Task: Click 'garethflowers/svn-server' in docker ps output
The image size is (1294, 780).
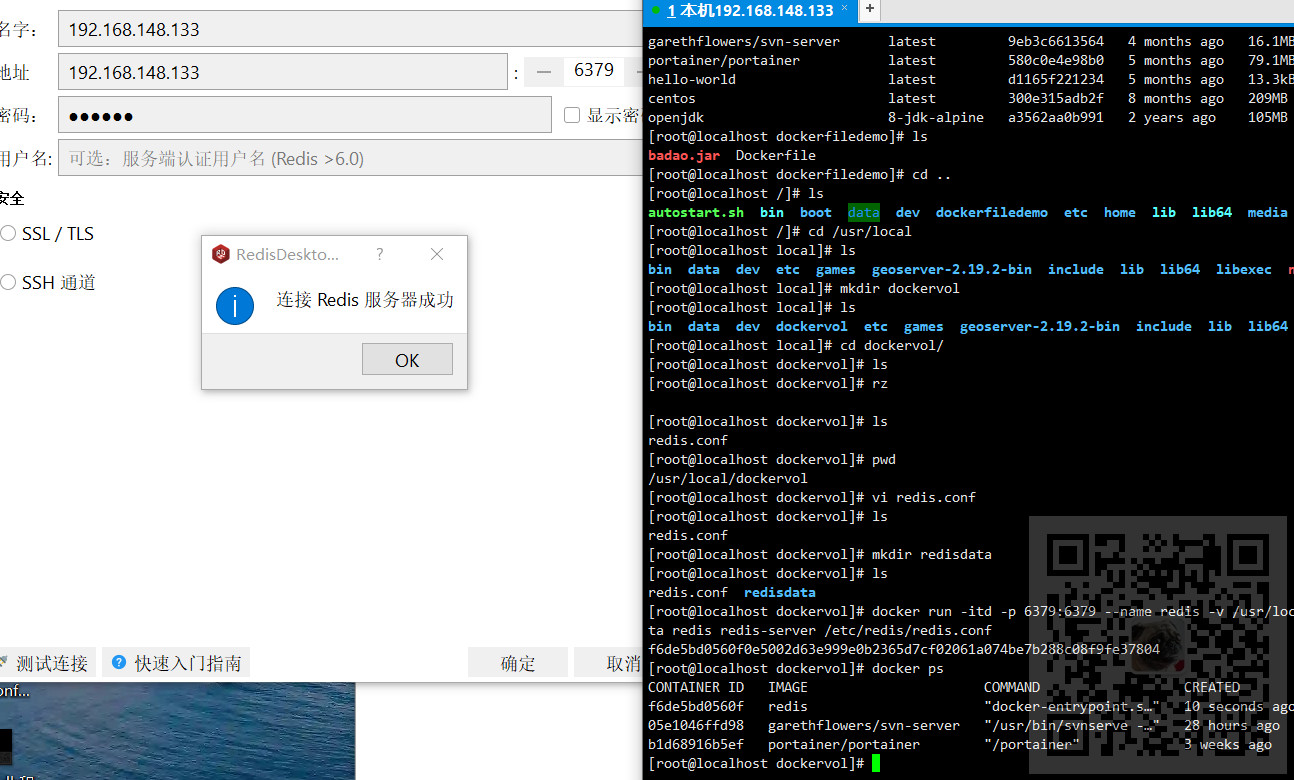Action: pyautogui.click(x=864, y=725)
